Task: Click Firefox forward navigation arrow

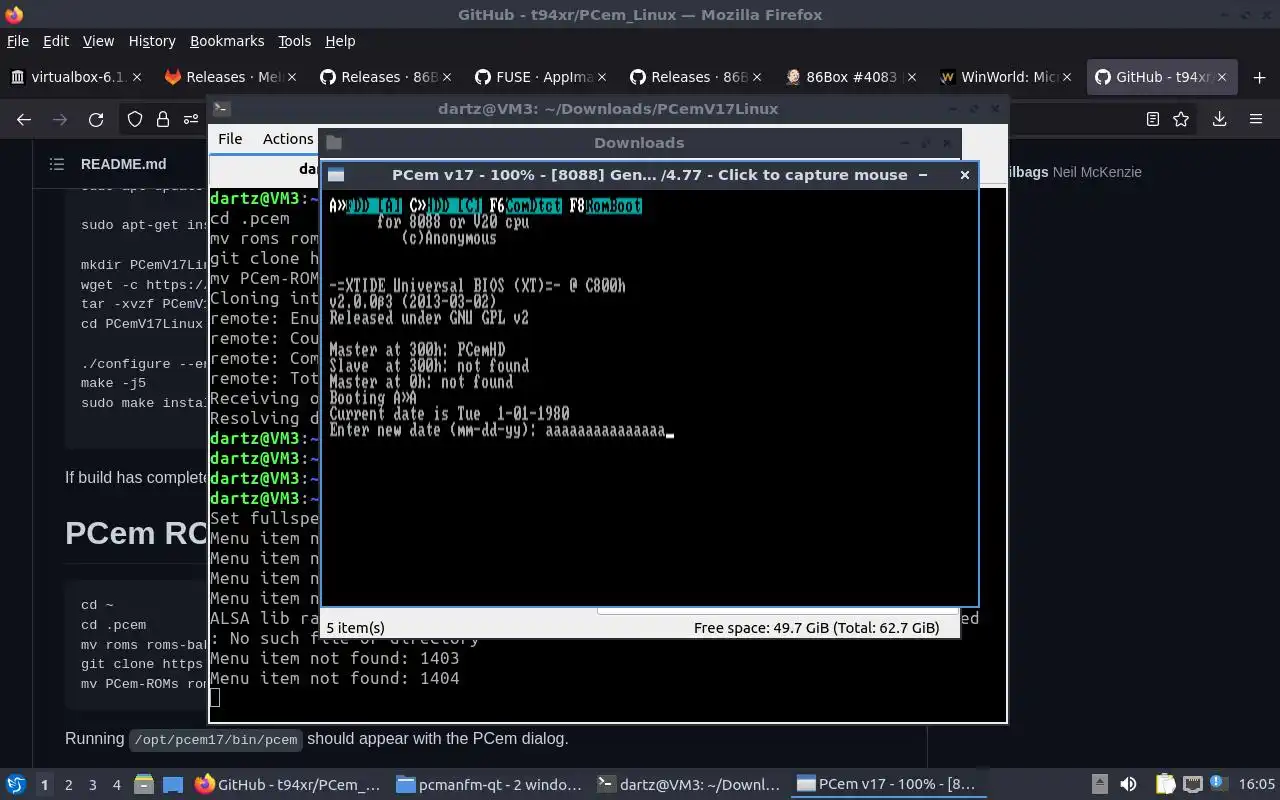Action: coord(60,119)
